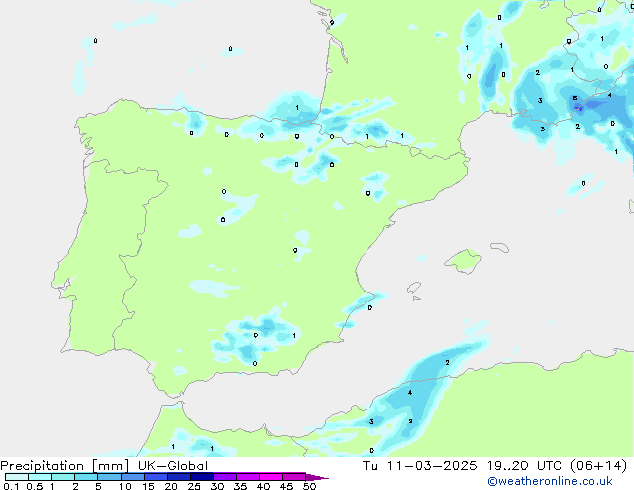Pick the 20–25 mm dark blue swatch

178,477
